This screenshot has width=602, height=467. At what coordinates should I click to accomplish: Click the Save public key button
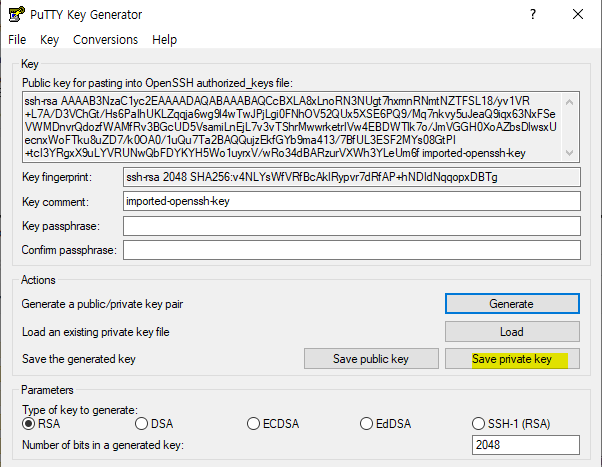click(x=371, y=359)
